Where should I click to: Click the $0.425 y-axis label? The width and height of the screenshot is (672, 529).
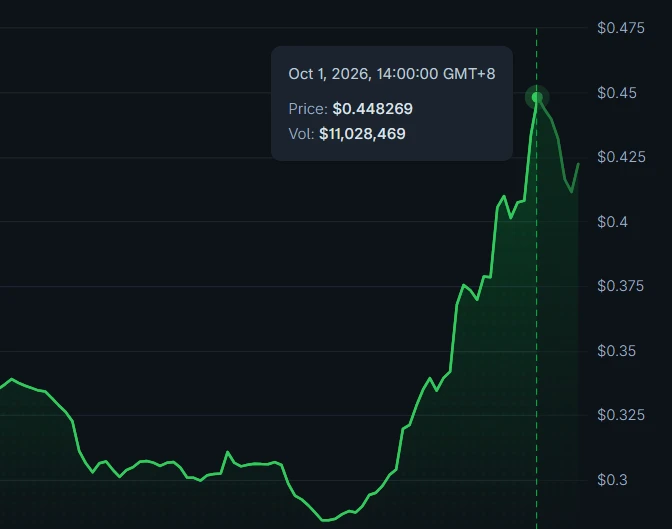pos(621,157)
